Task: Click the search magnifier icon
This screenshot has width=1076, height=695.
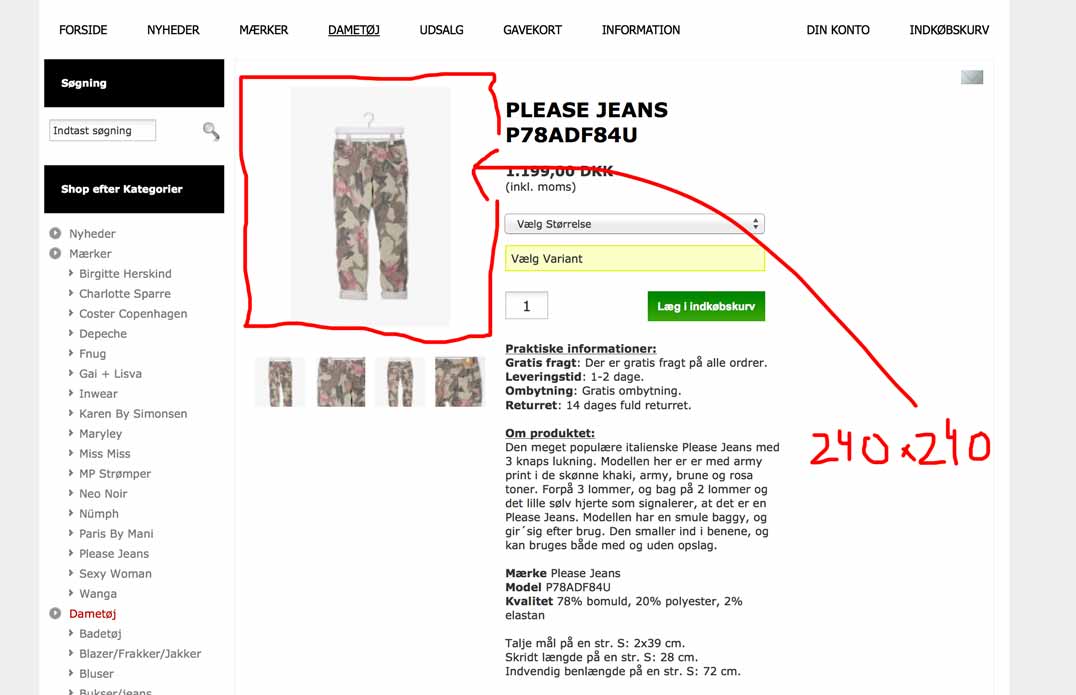Action: 211,131
